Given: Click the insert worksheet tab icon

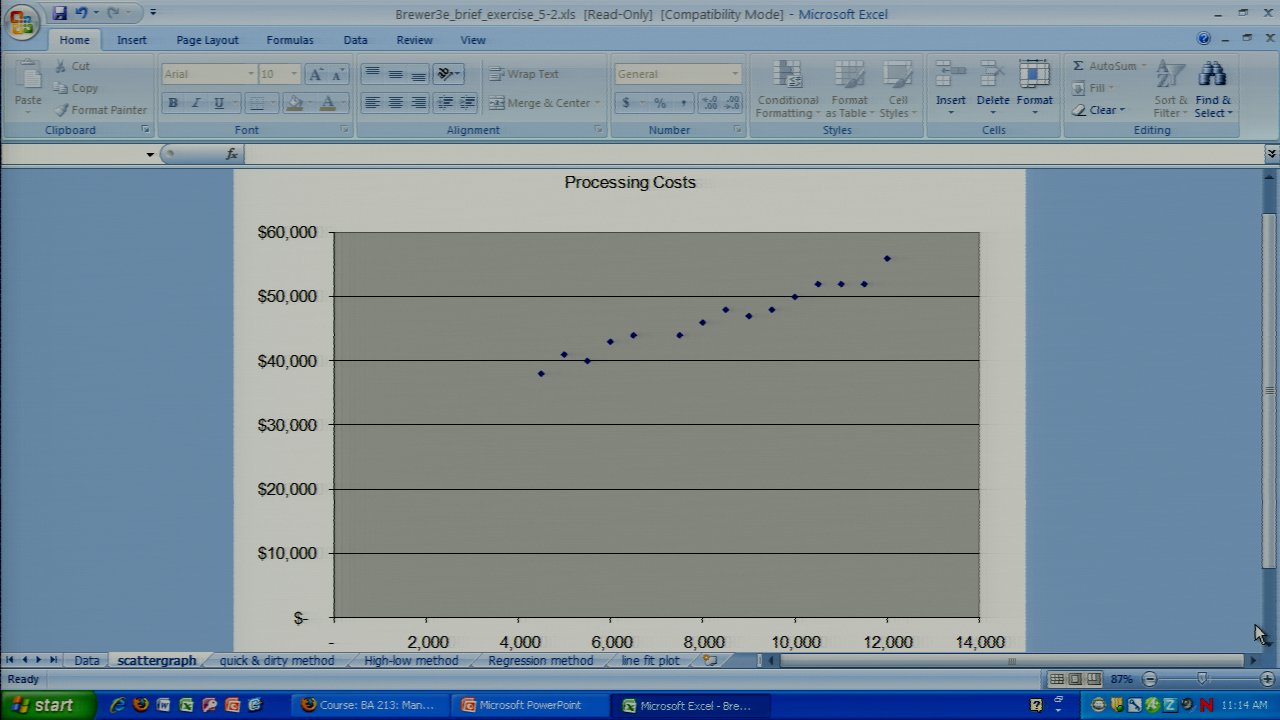Looking at the screenshot, I should click(x=709, y=660).
